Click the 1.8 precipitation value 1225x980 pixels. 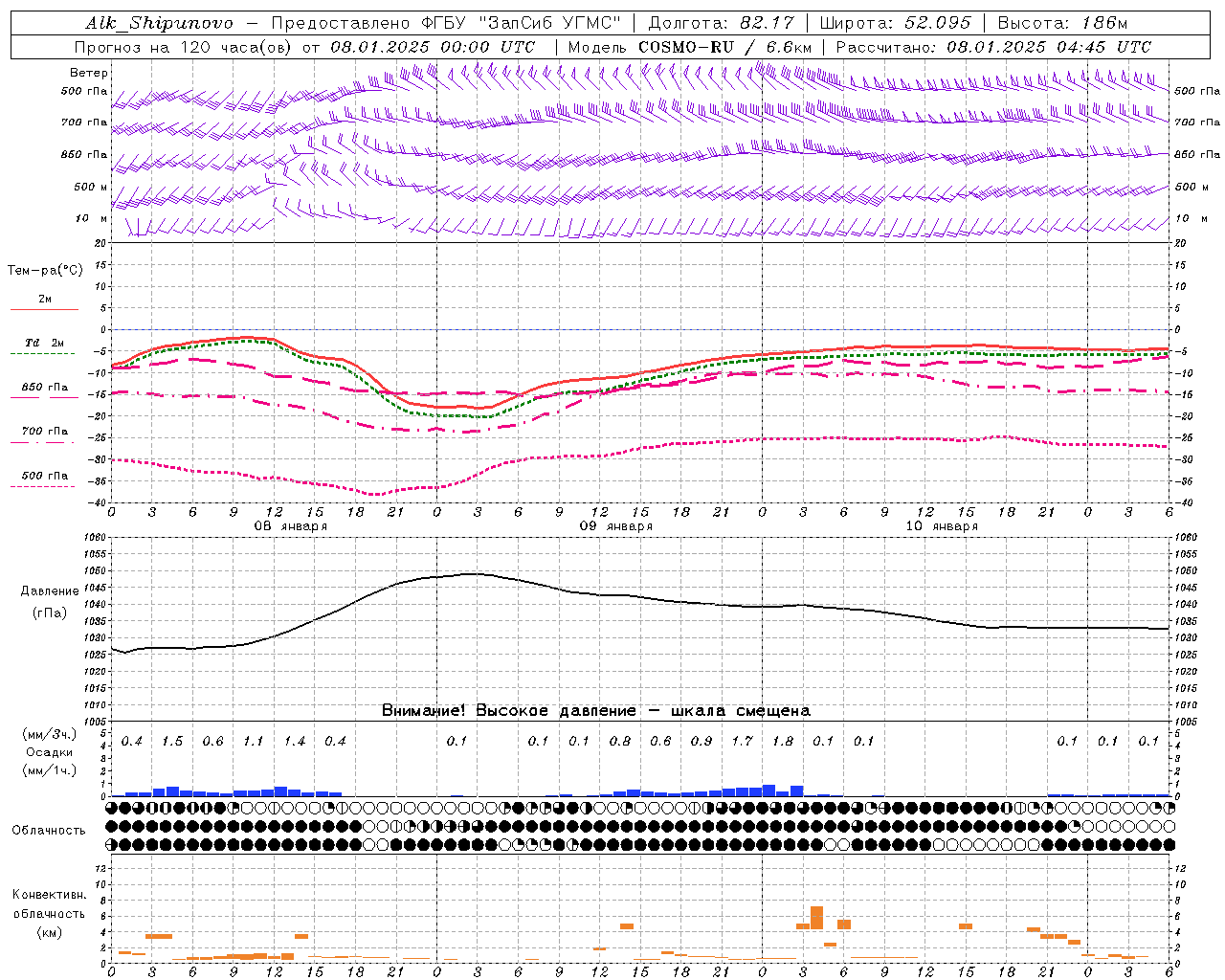pos(783,742)
